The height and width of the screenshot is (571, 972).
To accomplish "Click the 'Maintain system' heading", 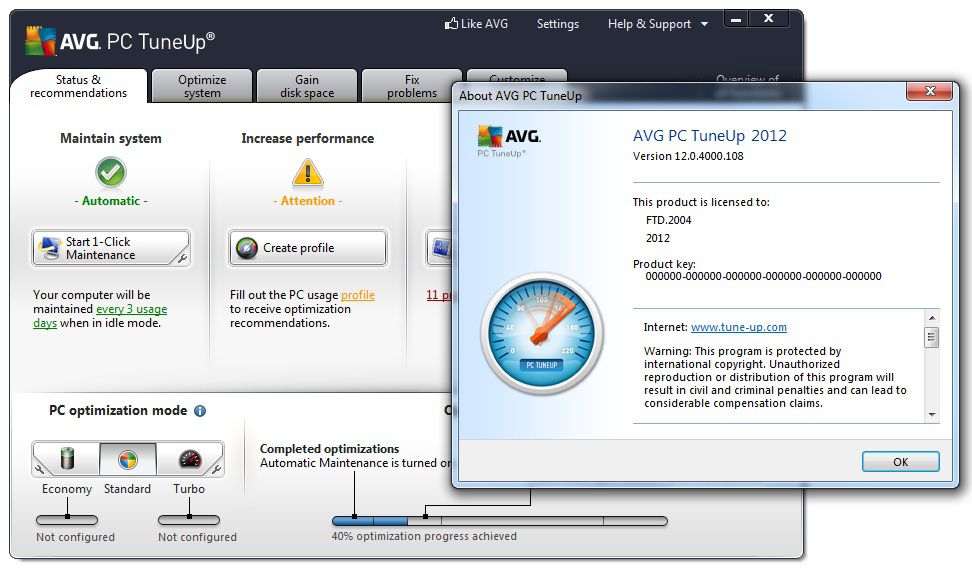I will click(111, 138).
